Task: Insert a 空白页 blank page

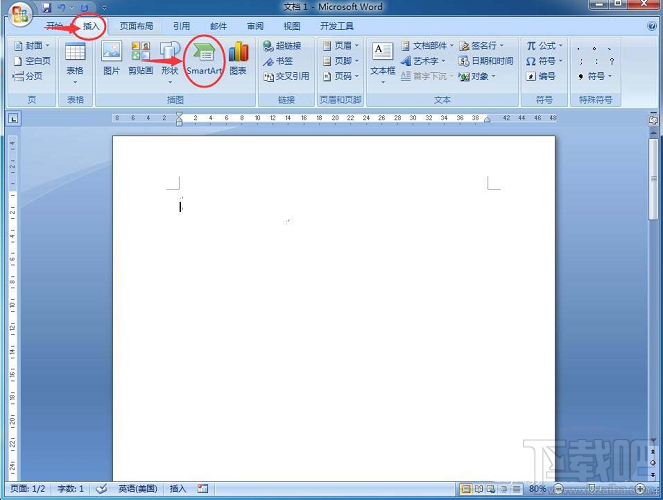Action: [32, 61]
